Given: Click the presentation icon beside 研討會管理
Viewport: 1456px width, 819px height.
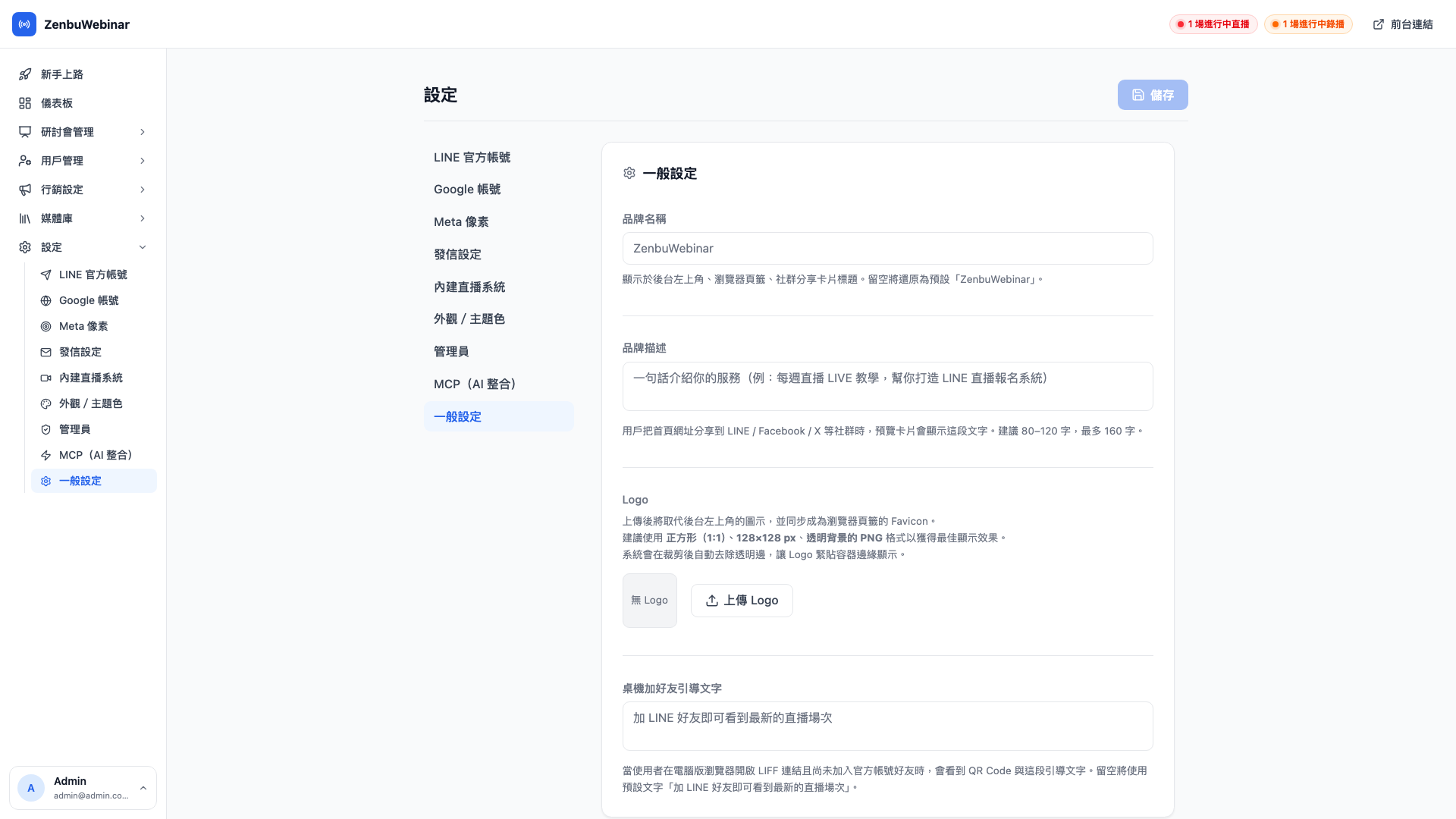Looking at the screenshot, I should (25, 132).
